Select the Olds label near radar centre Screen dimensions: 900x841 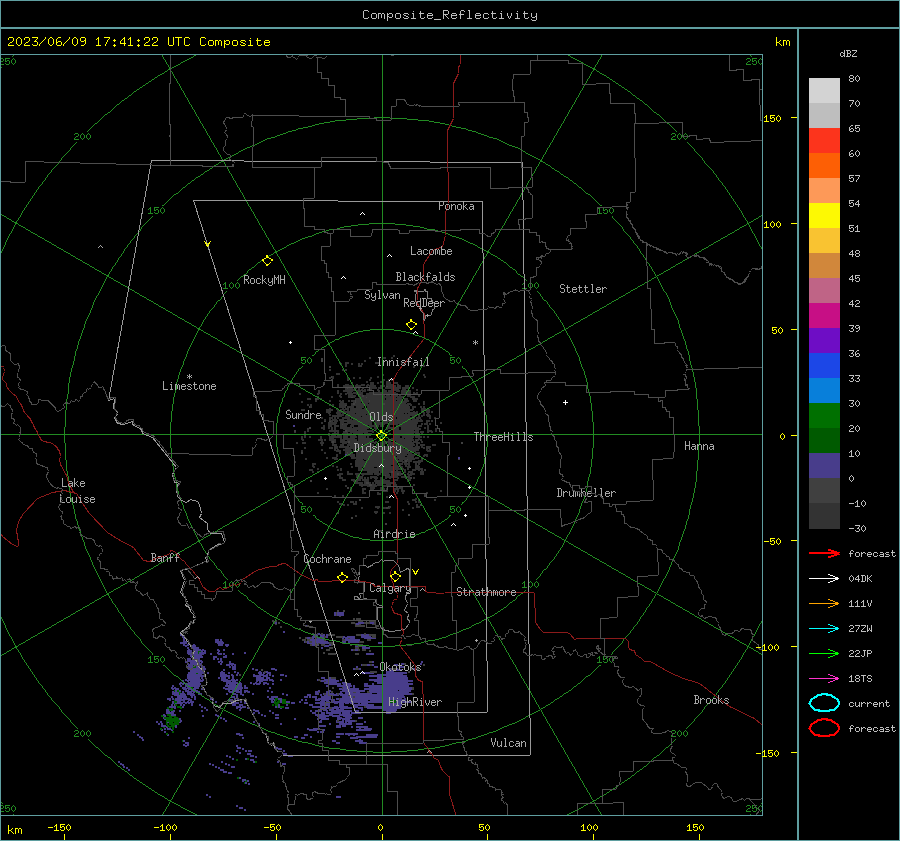(x=381, y=417)
